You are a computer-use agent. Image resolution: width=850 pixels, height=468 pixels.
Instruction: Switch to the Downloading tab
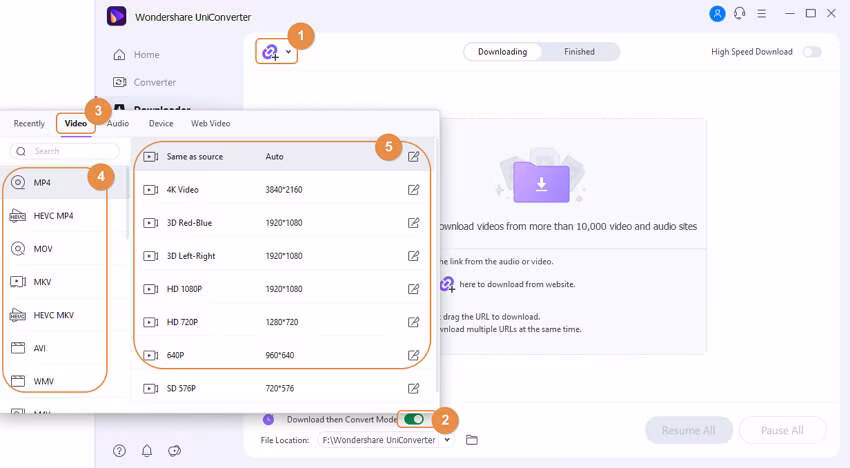click(x=503, y=52)
